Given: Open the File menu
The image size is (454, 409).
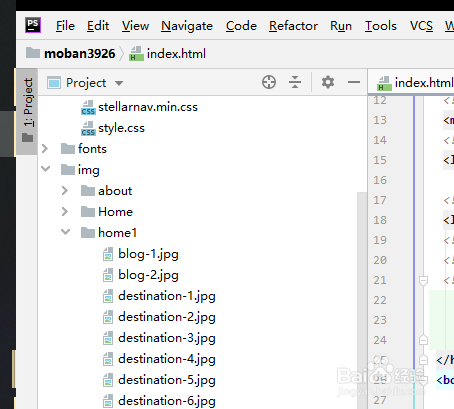Looking at the screenshot, I should [x=65, y=26].
